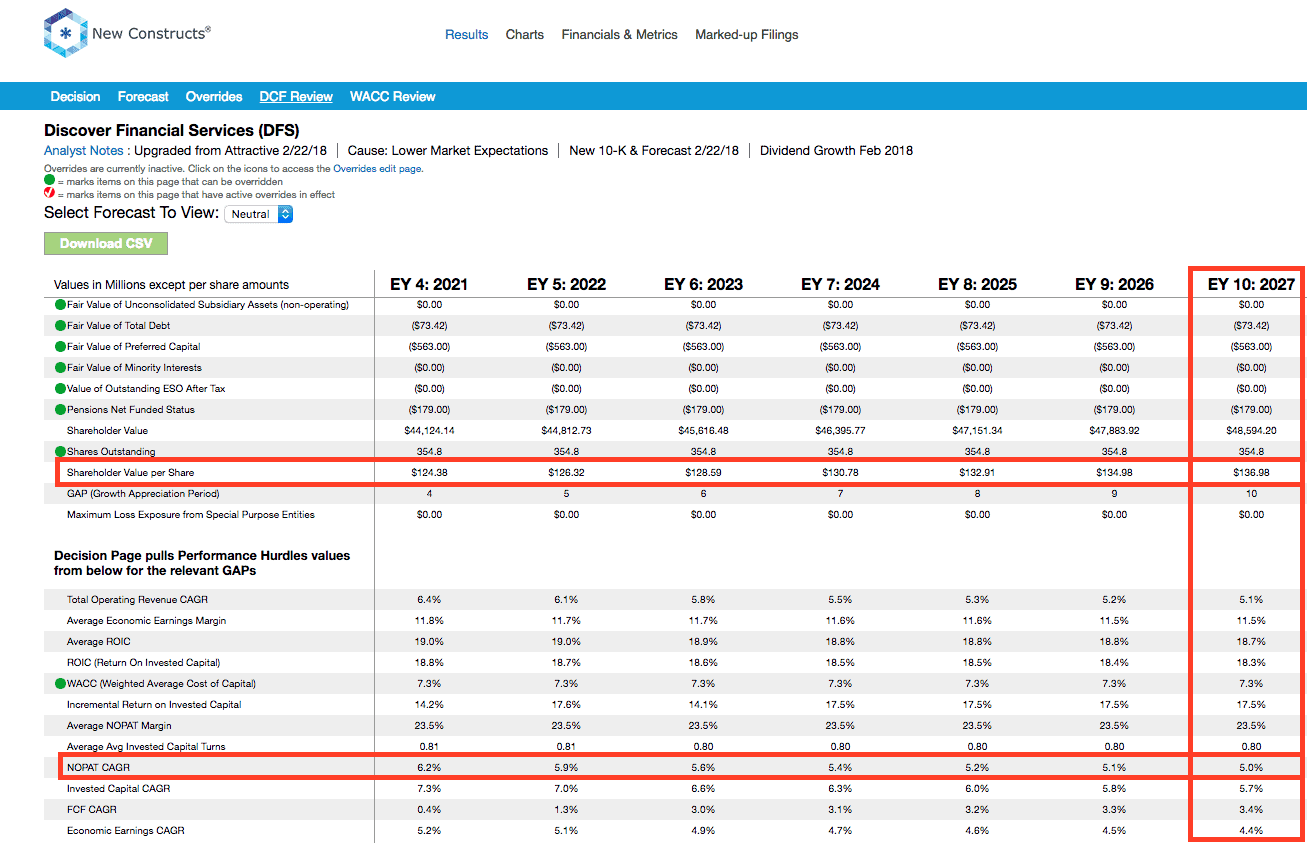
Task: Click override dot for Shares Outstanding
Action: (60, 452)
